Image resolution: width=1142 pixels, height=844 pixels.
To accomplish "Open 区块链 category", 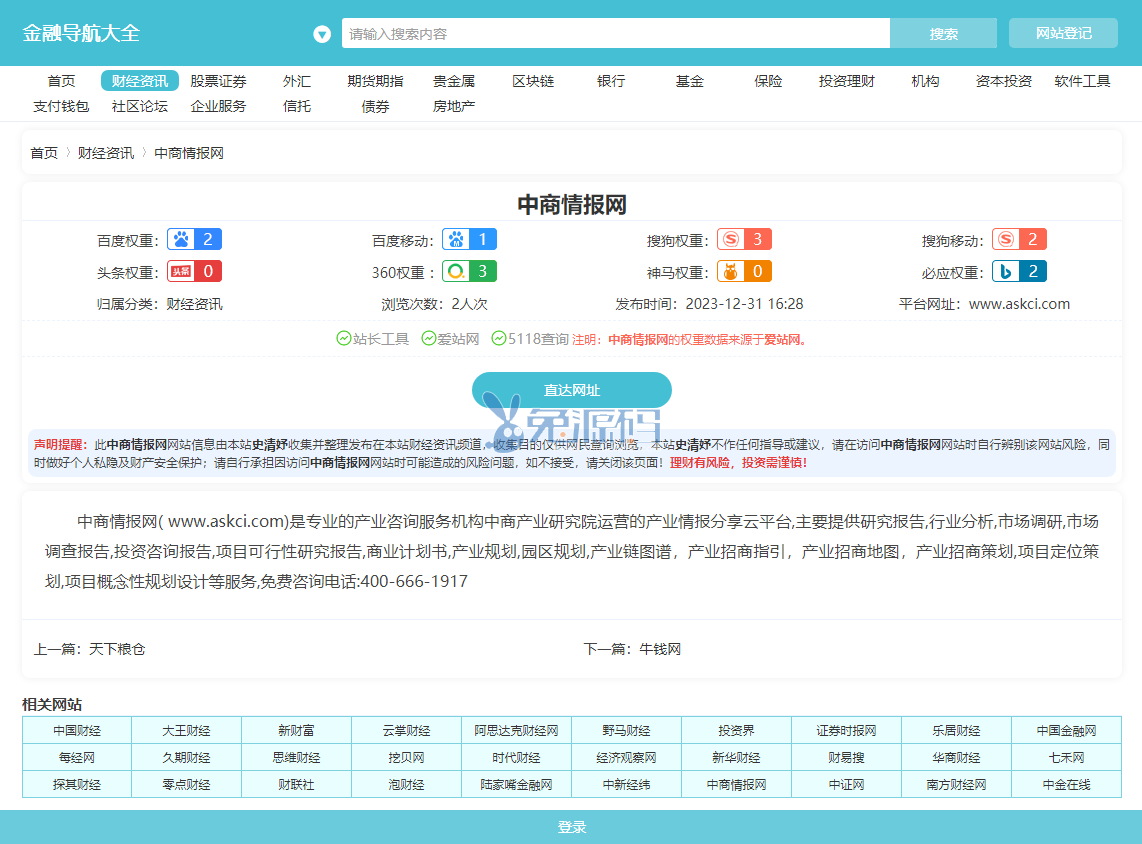I will pos(532,81).
